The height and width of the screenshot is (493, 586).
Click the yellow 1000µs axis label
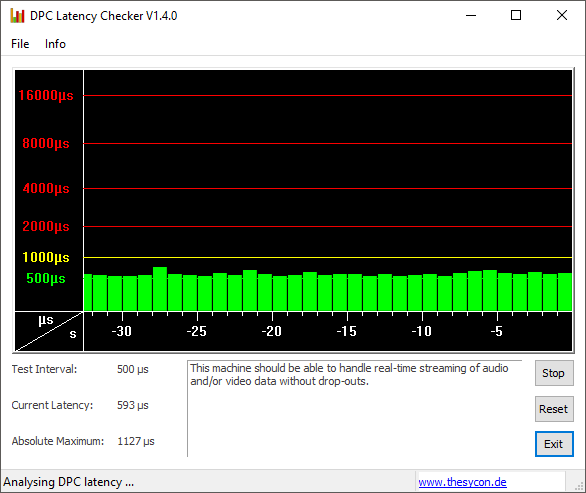(x=46, y=257)
